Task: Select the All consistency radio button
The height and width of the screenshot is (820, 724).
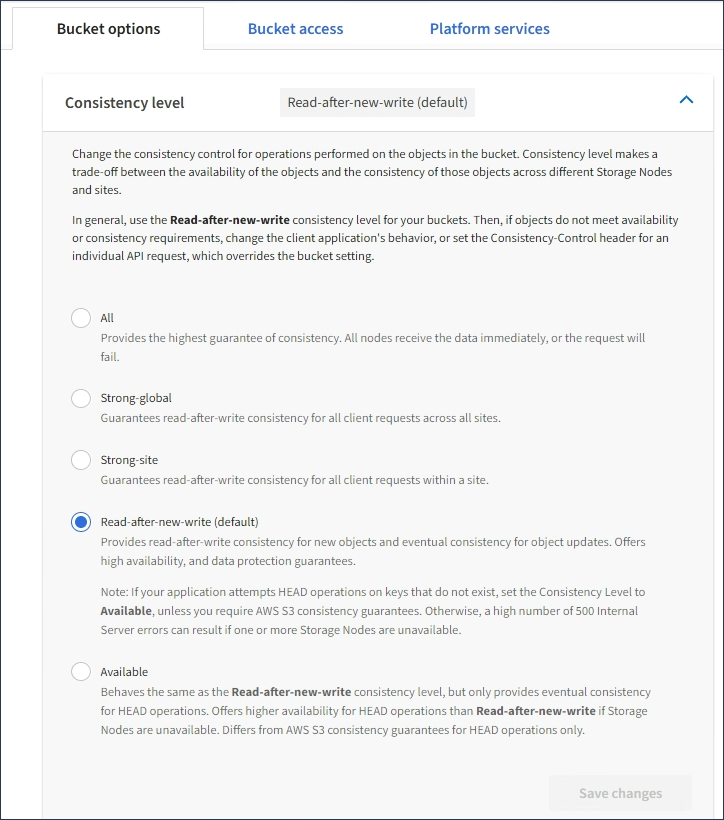Action: [x=81, y=318]
